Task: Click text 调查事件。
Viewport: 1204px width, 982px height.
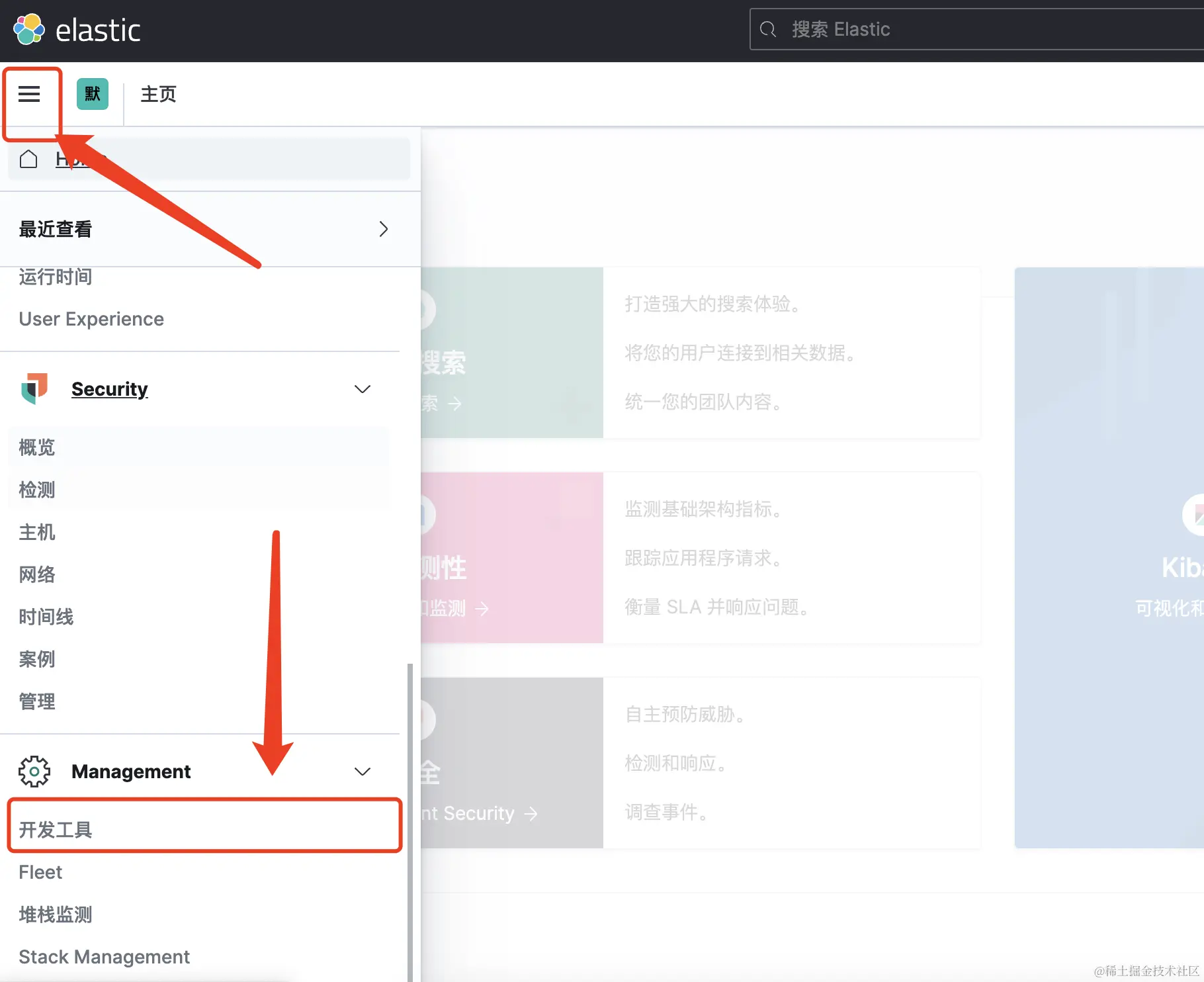Action: tap(668, 812)
